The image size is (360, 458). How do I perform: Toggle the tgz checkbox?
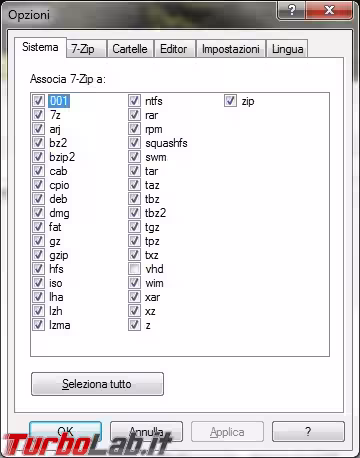pos(134,227)
